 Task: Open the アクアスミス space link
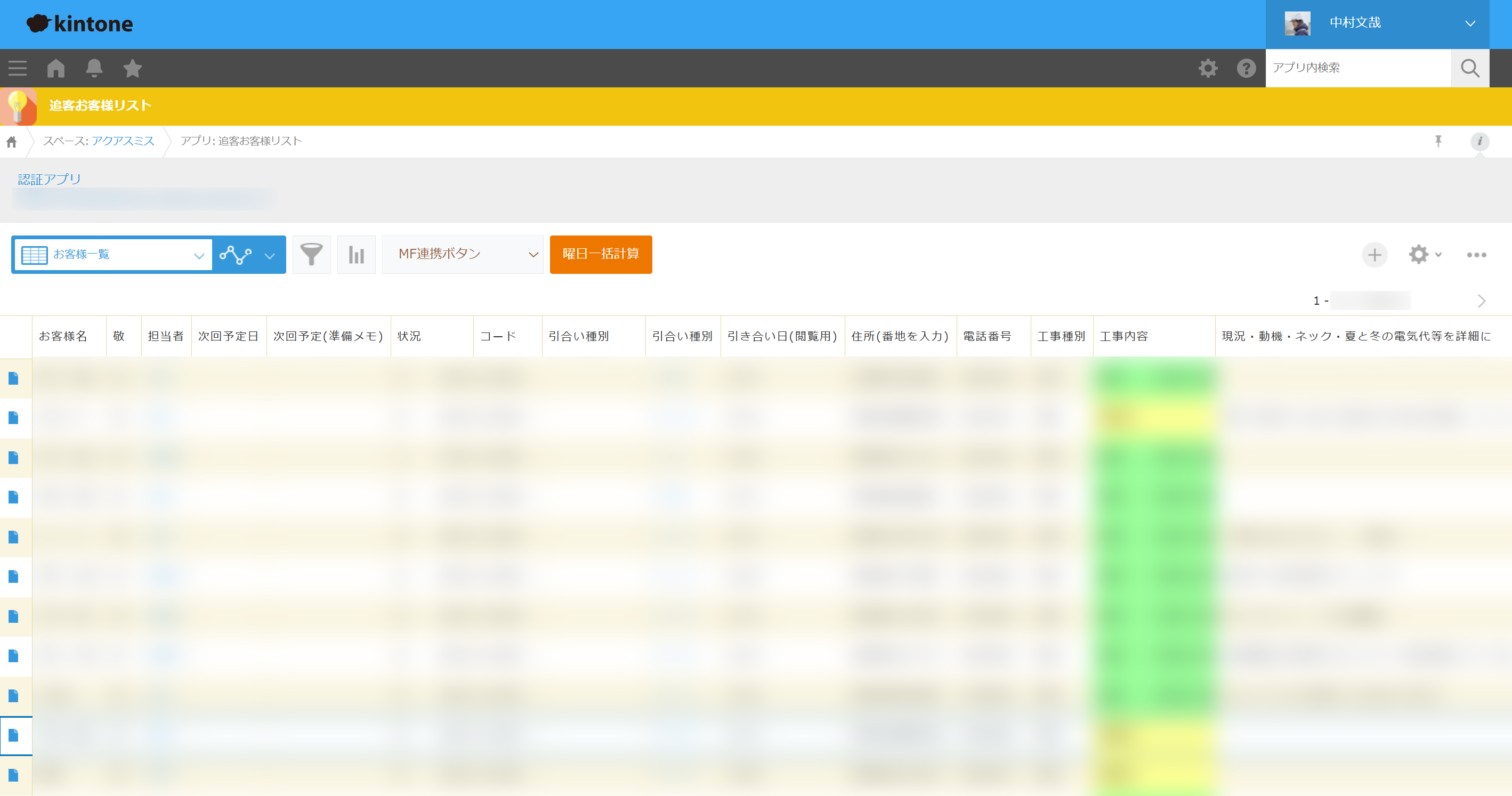pyautogui.click(x=123, y=141)
